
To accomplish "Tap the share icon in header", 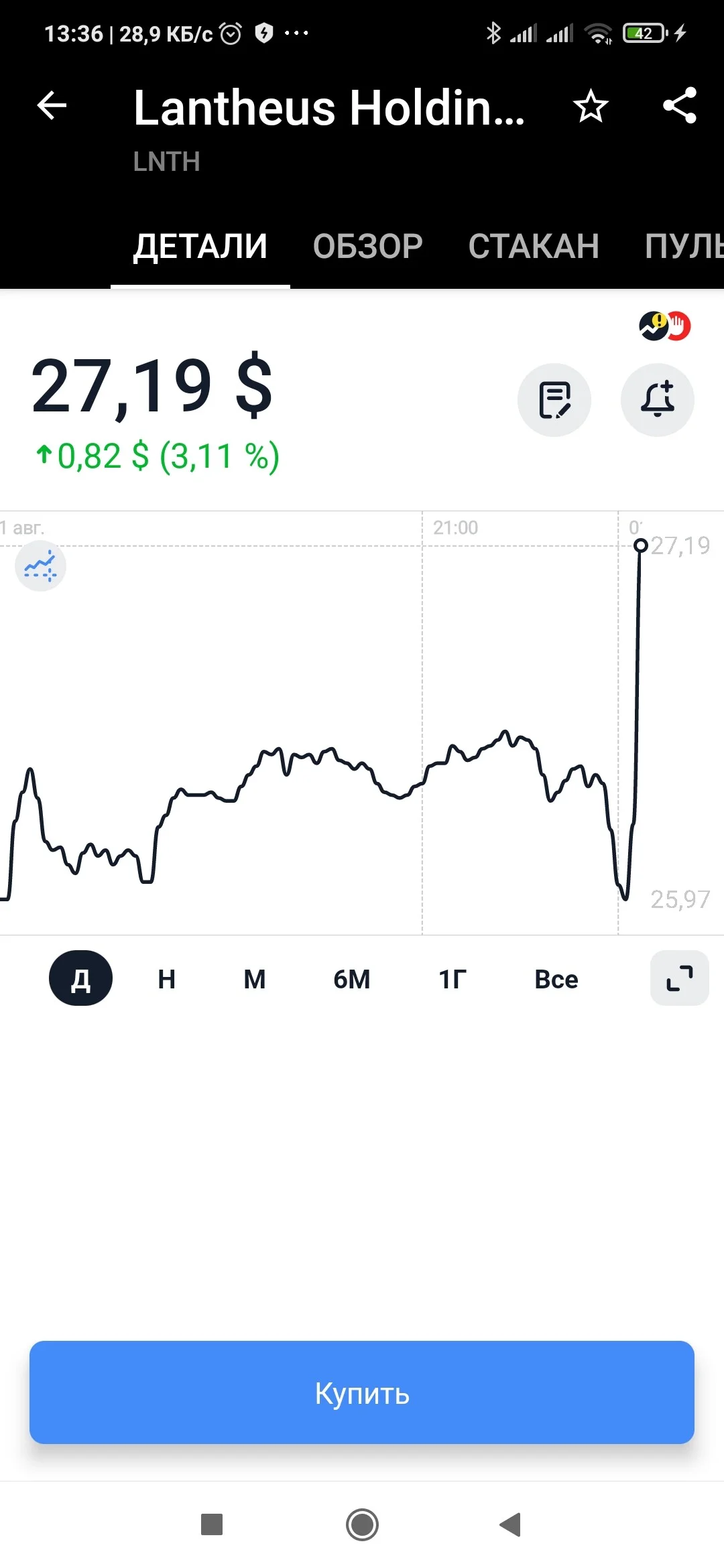I will [680, 106].
